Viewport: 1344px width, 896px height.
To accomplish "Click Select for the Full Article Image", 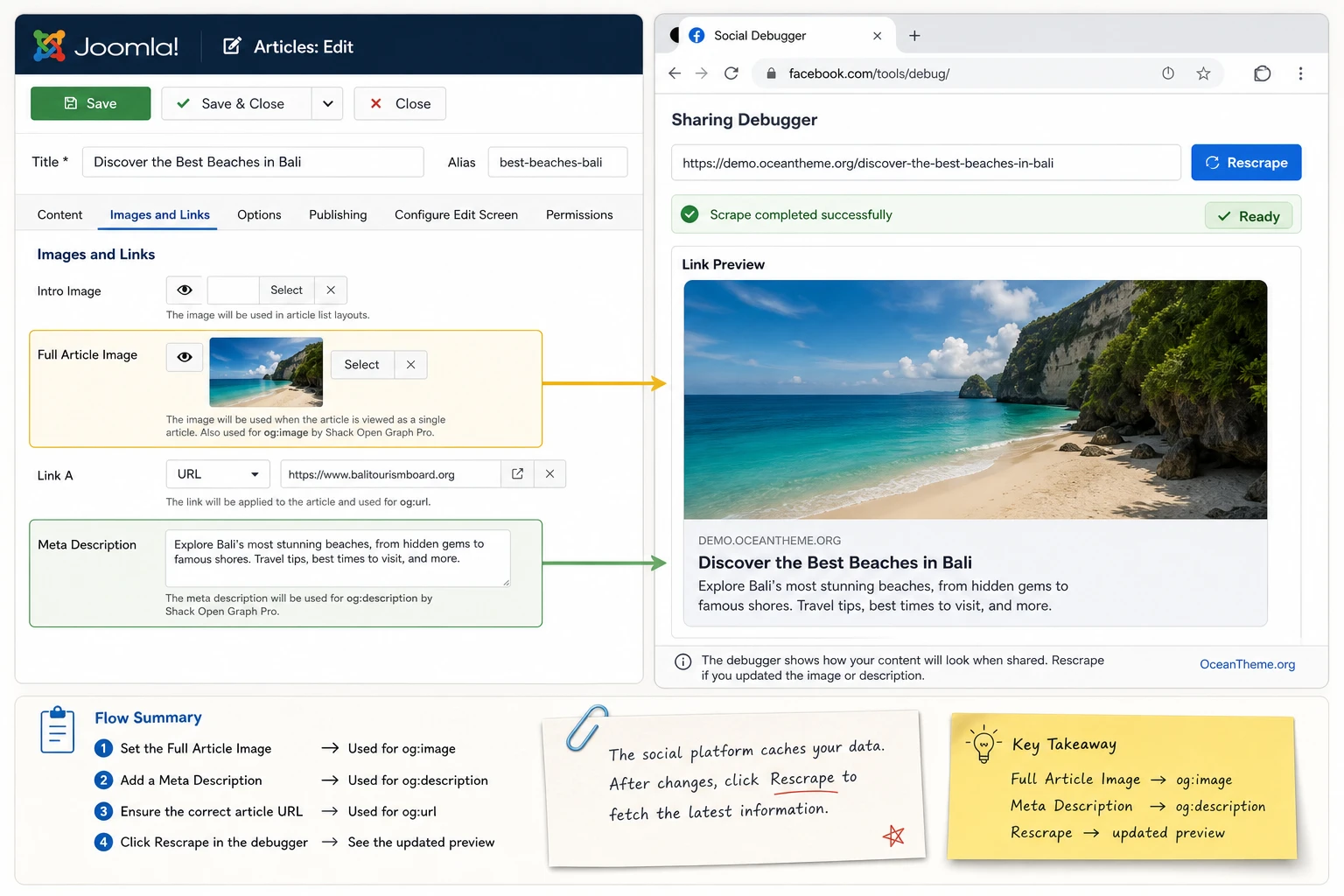I will coord(361,365).
